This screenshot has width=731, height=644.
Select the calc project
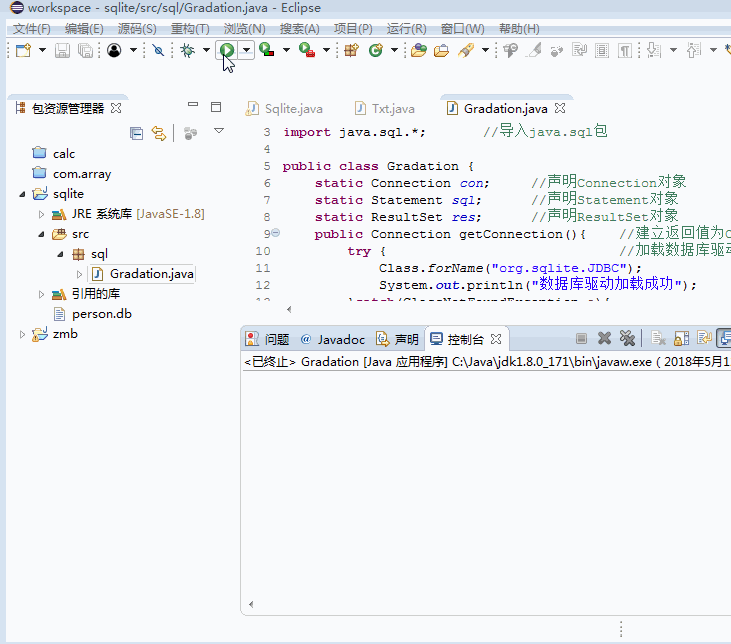[x=54, y=153]
